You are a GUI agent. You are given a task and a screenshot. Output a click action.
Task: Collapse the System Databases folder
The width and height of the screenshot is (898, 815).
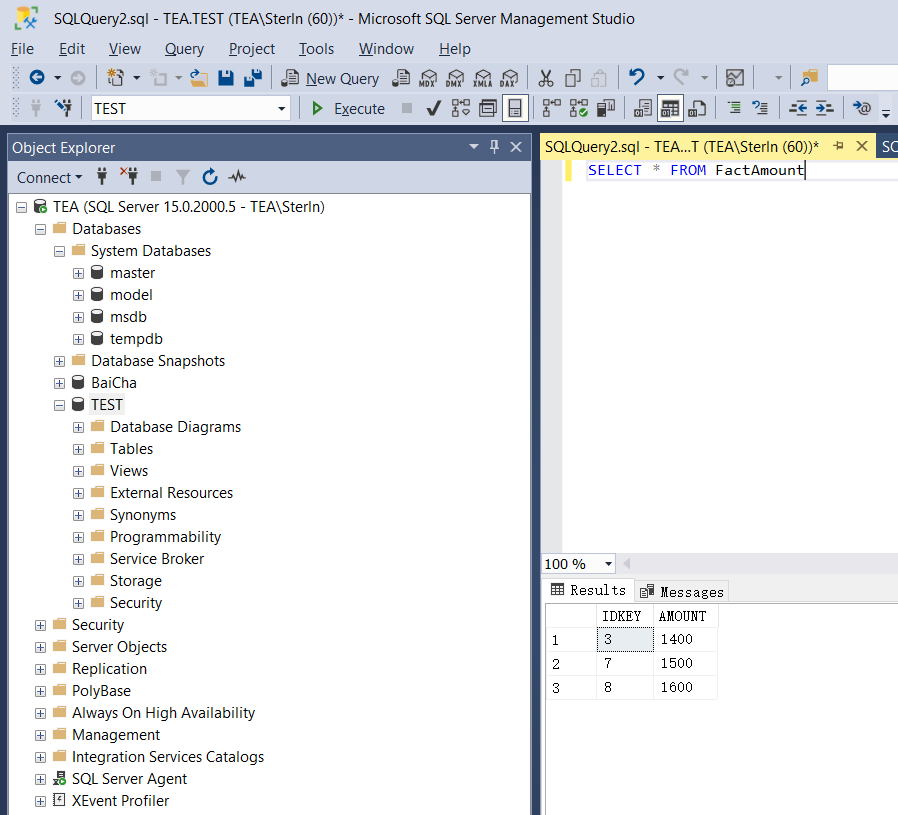point(60,251)
